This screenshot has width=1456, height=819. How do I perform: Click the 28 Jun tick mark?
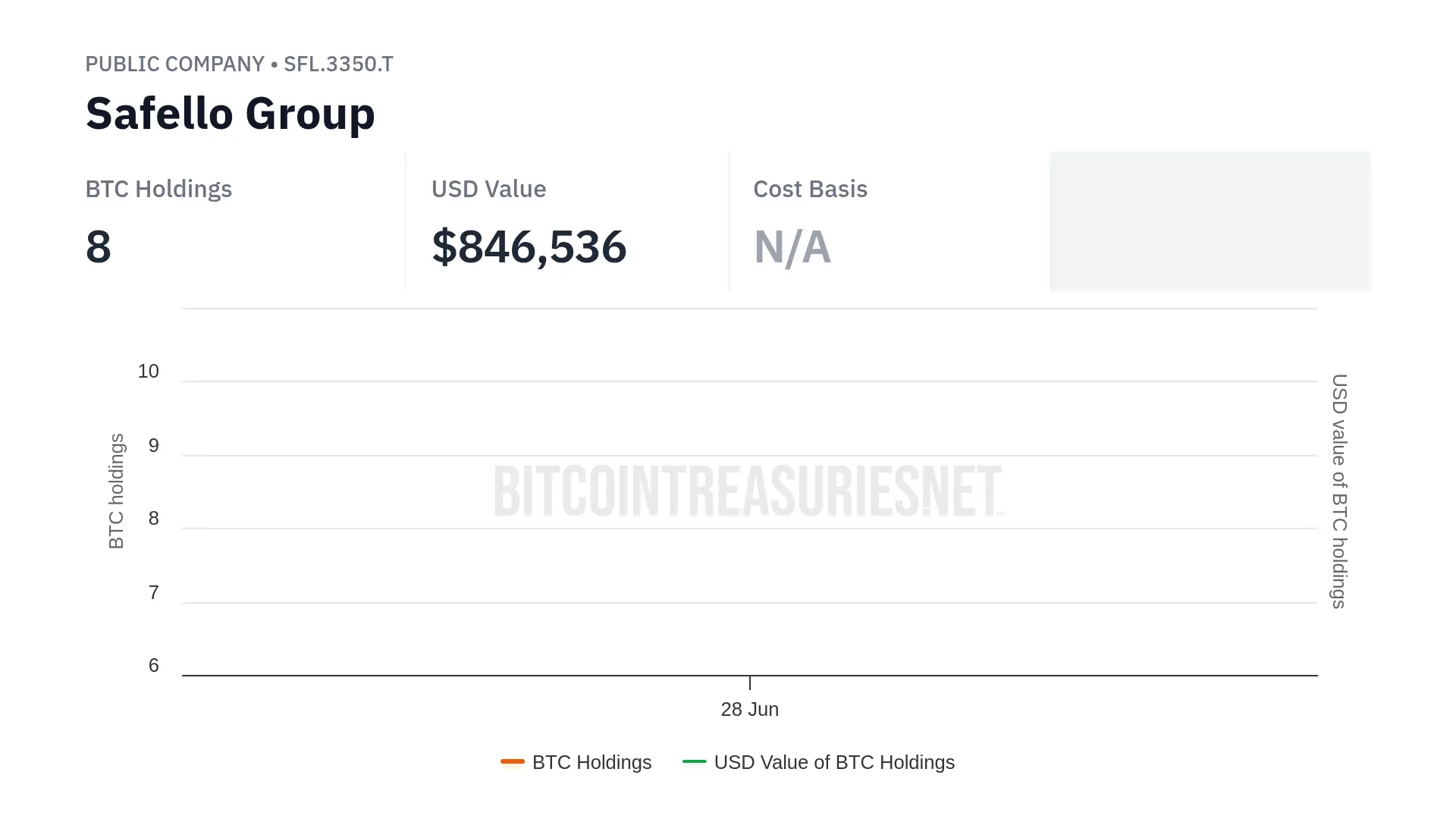click(x=750, y=682)
